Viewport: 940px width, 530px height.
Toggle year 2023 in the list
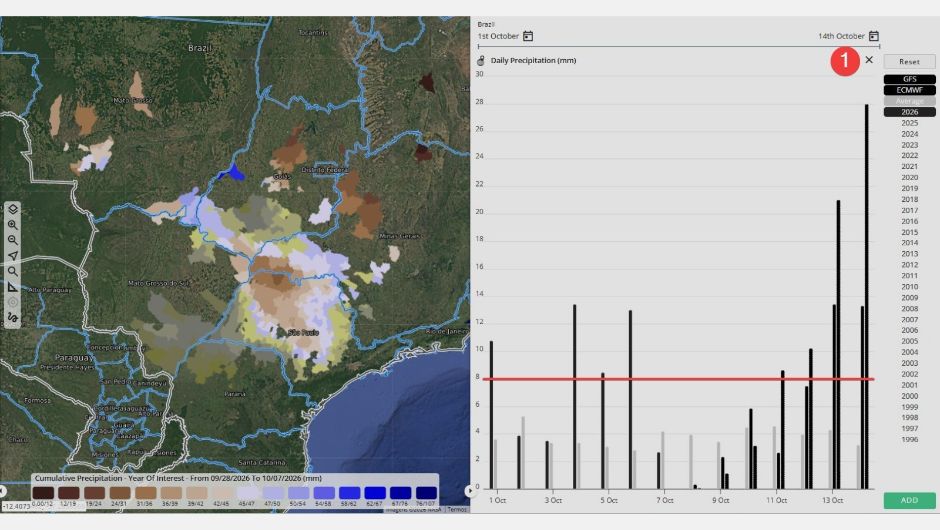(909, 144)
